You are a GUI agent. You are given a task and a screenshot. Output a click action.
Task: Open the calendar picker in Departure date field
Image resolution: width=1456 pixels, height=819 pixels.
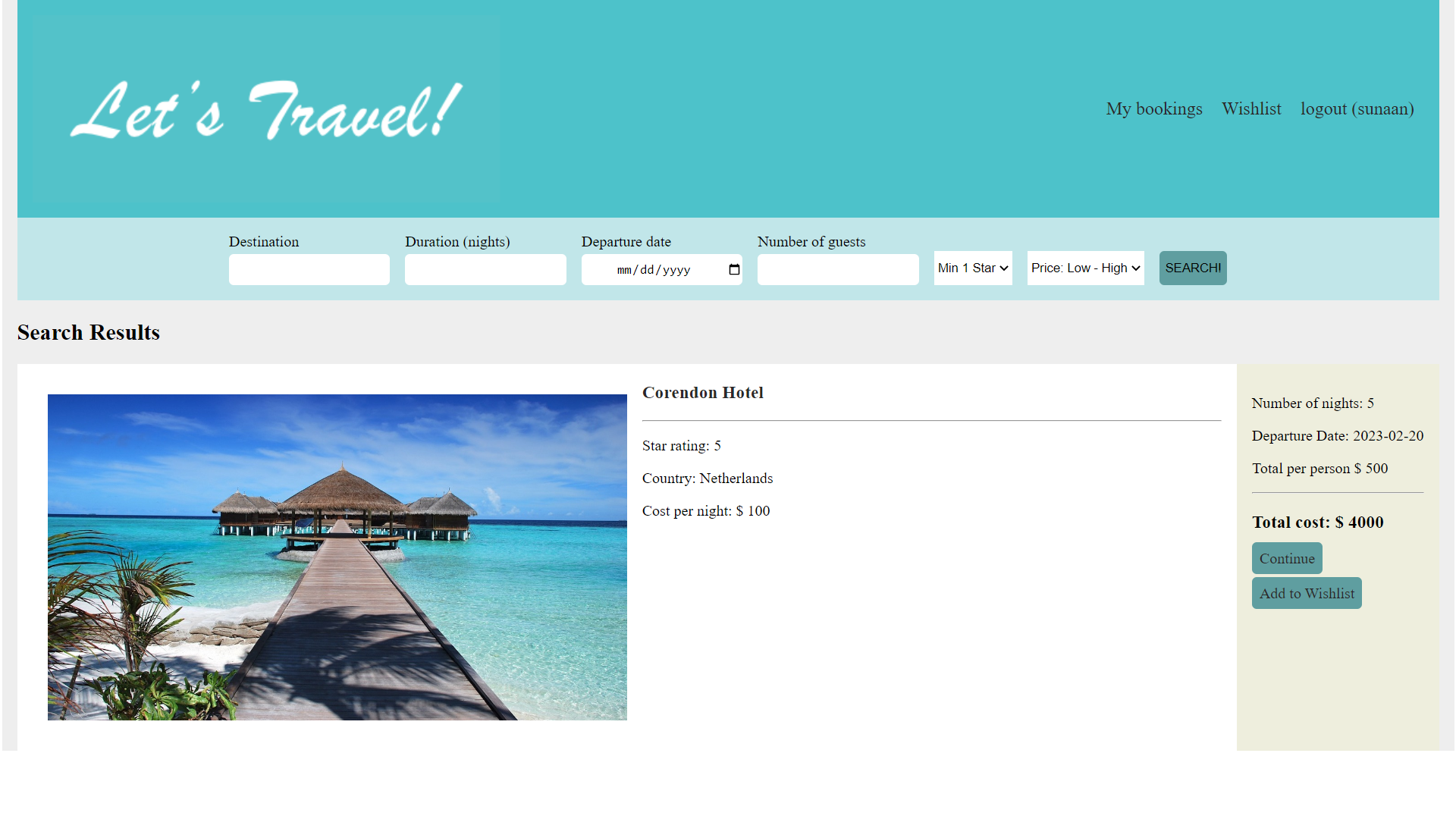[x=733, y=269]
